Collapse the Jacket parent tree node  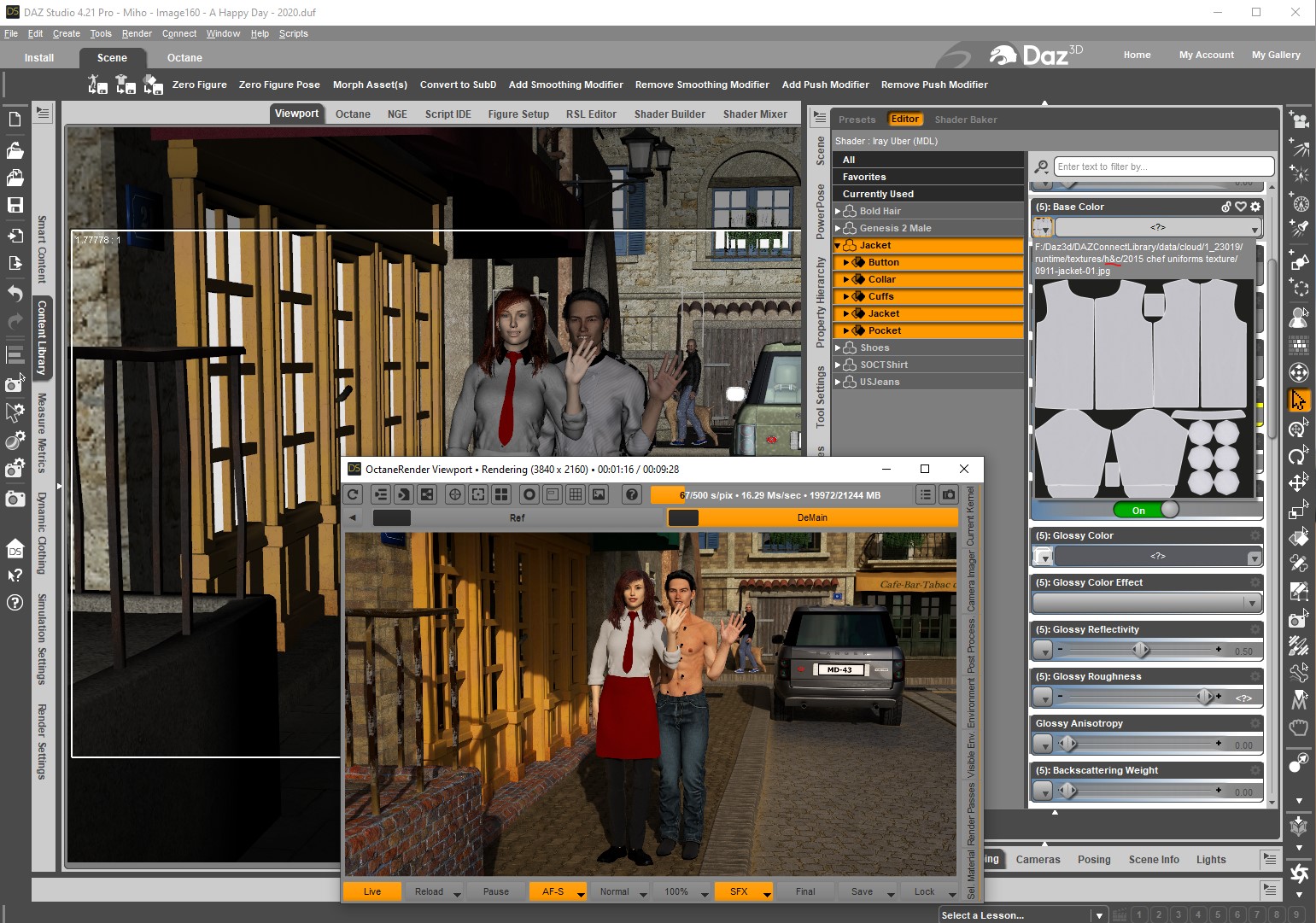pyautogui.click(x=838, y=245)
